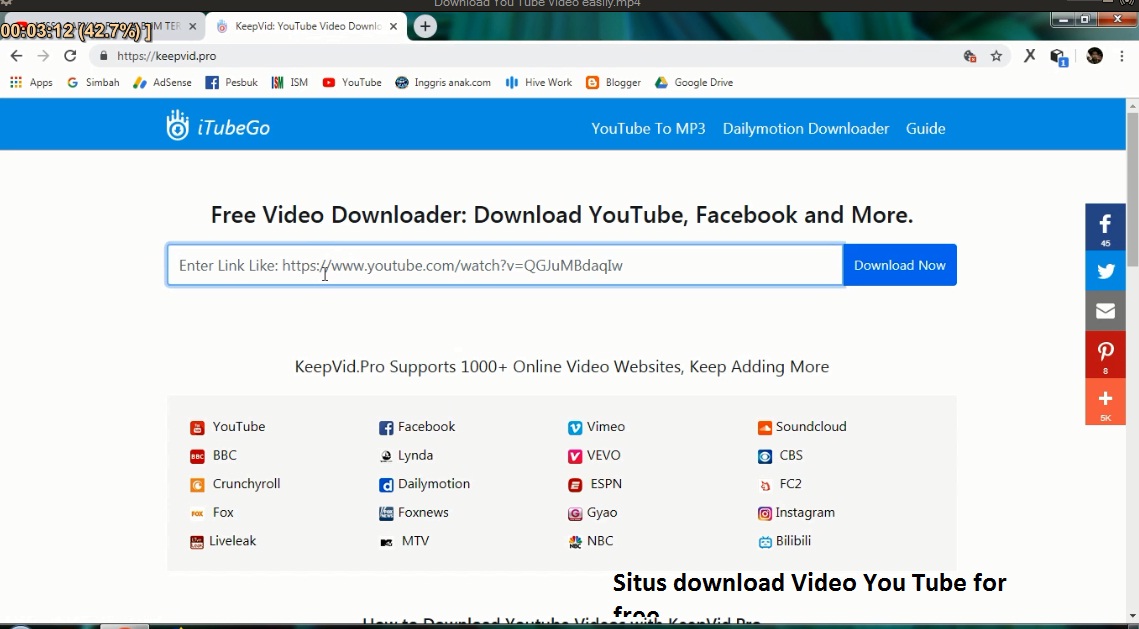The width and height of the screenshot is (1139, 629).
Task: Click the BBC entry in supported sites
Action: coord(213,455)
